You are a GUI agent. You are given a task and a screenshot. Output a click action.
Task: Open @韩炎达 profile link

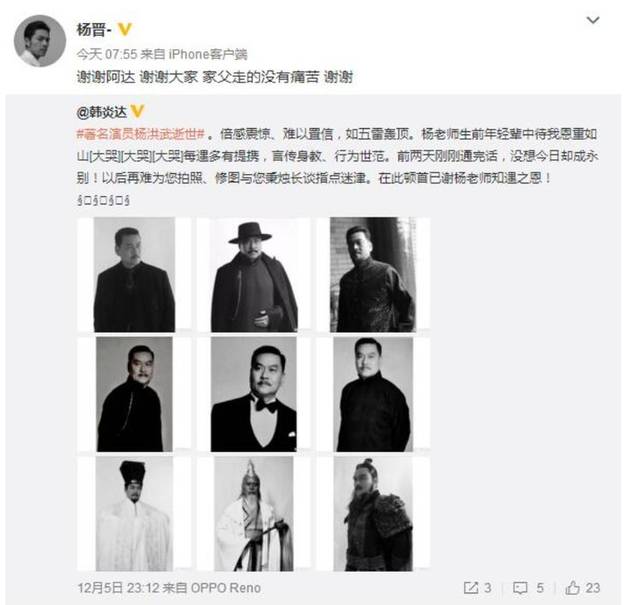[x=102, y=112]
